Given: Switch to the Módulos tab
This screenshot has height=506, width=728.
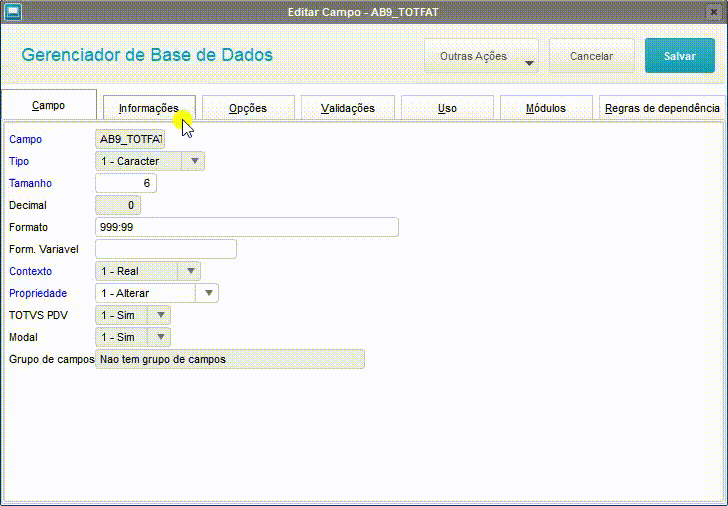Looking at the screenshot, I should [x=546, y=108].
